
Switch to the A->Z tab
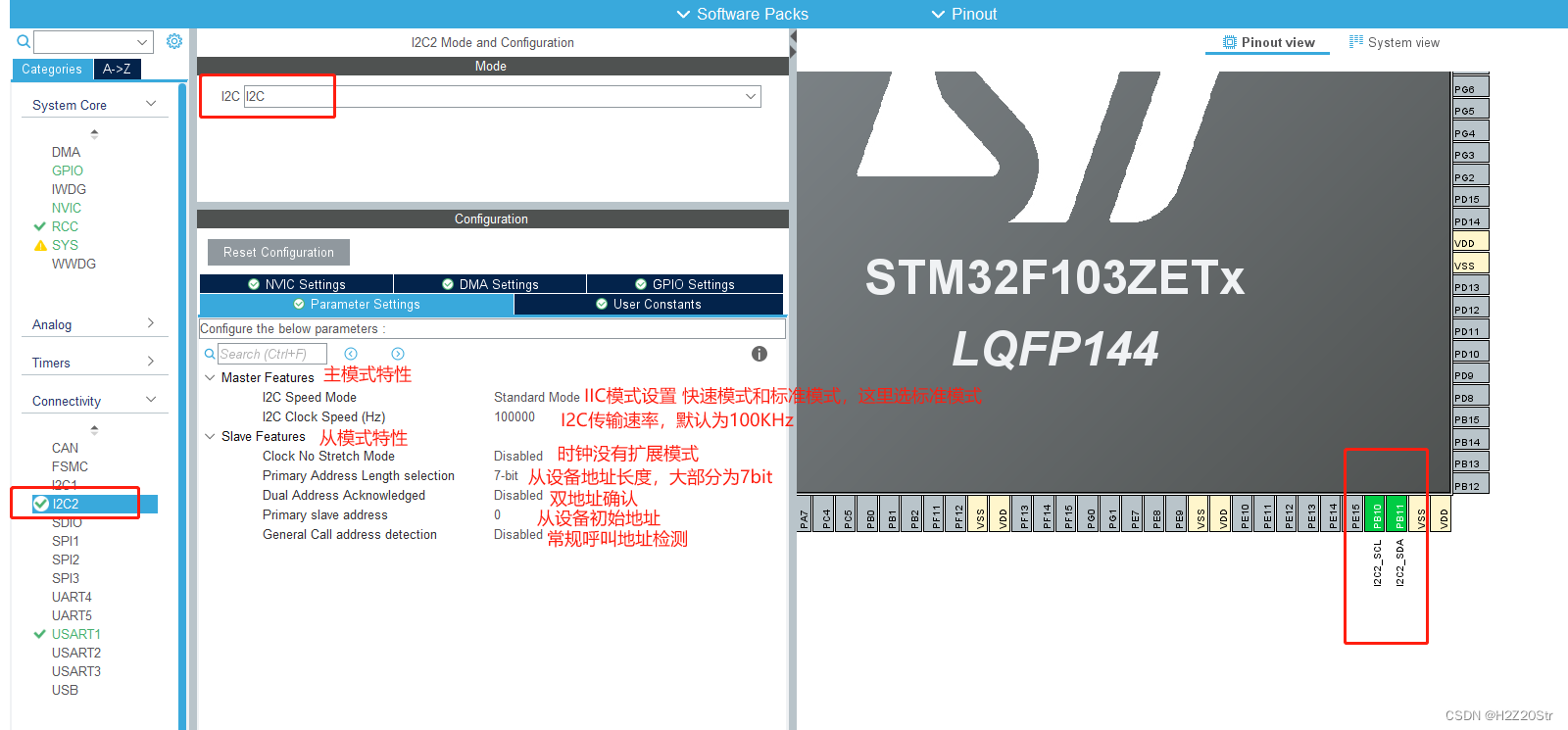tap(117, 69)
